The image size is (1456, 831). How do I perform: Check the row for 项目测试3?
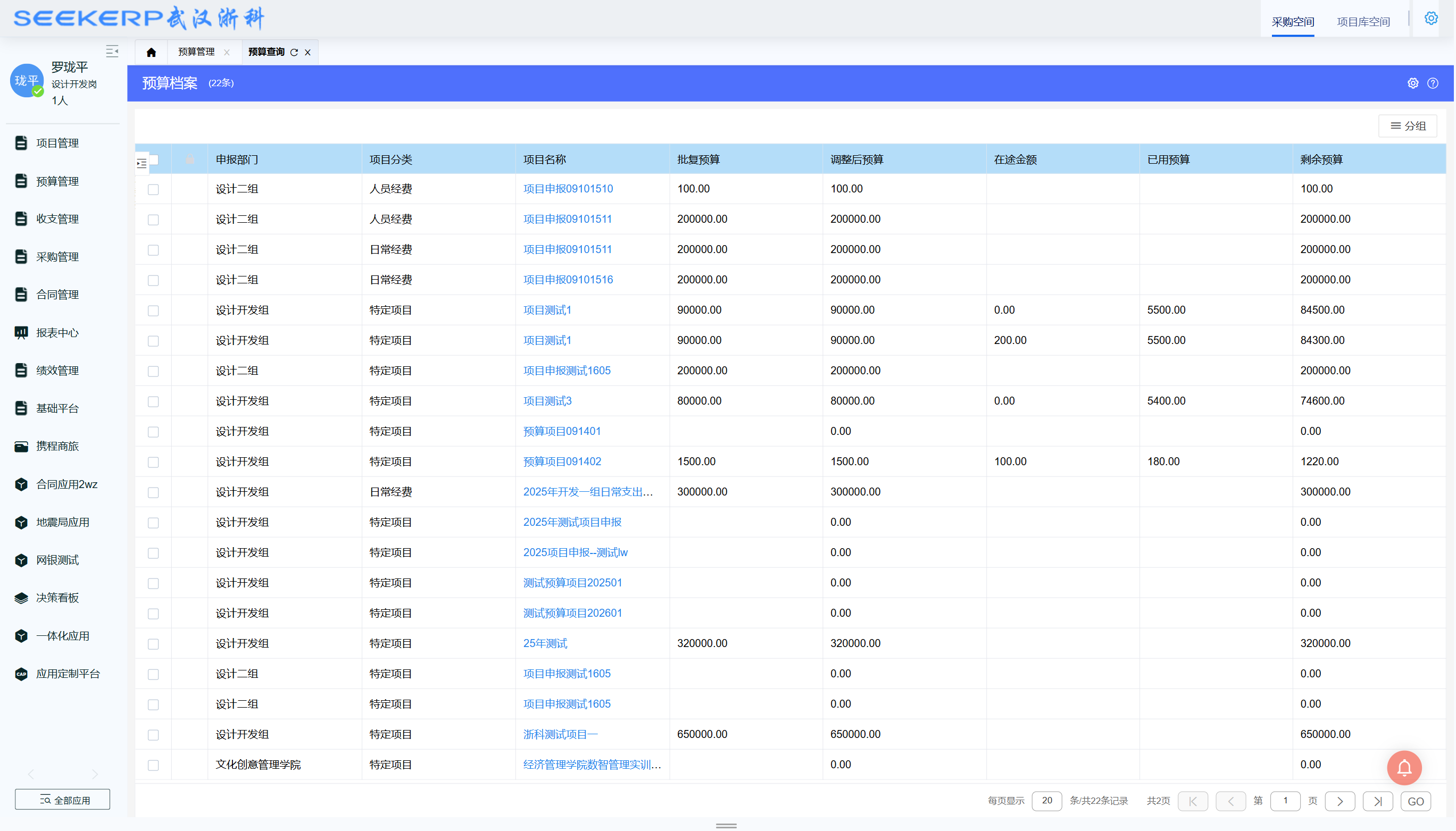153,402
